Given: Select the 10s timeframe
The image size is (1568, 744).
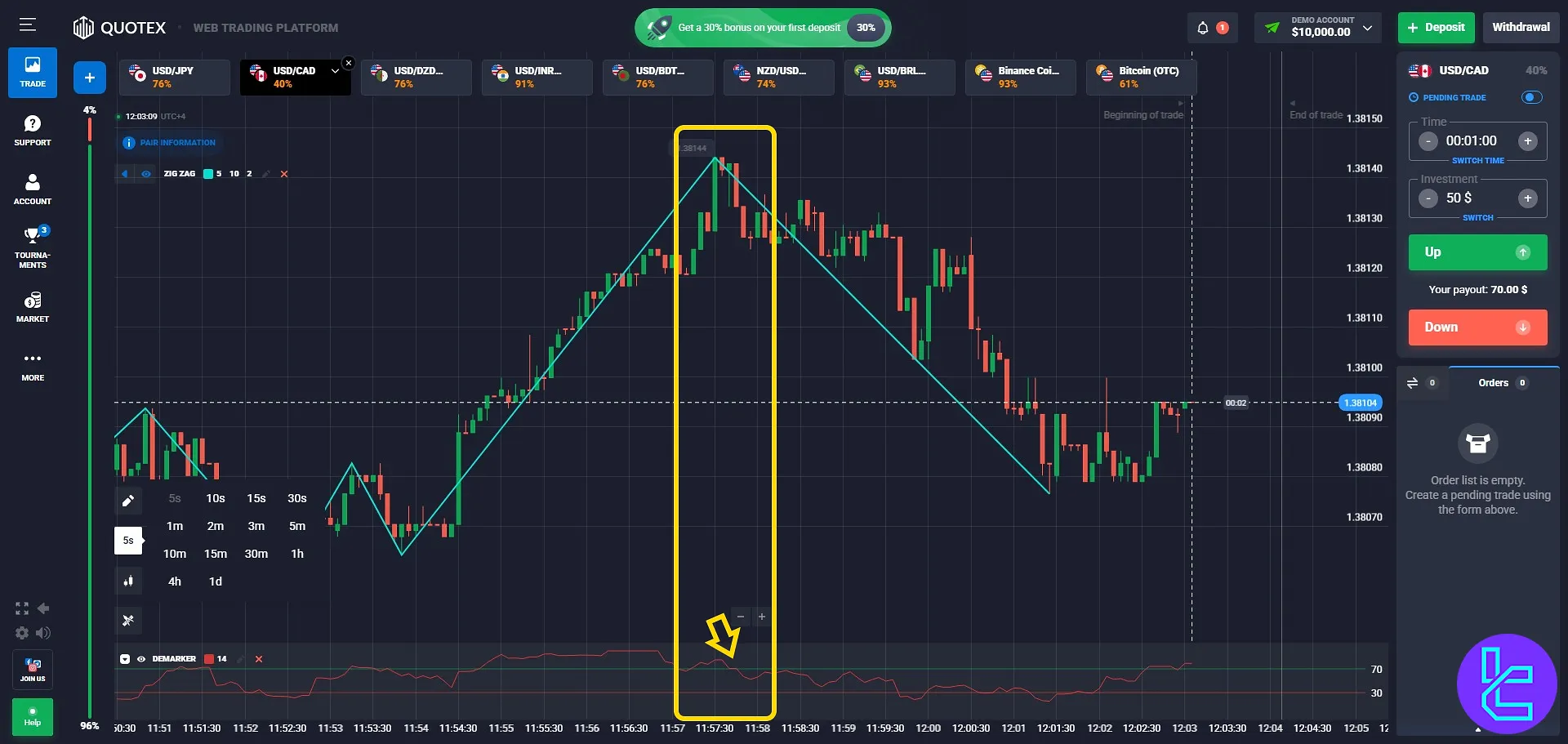Looking at the screenshot, I should (216, 498).
